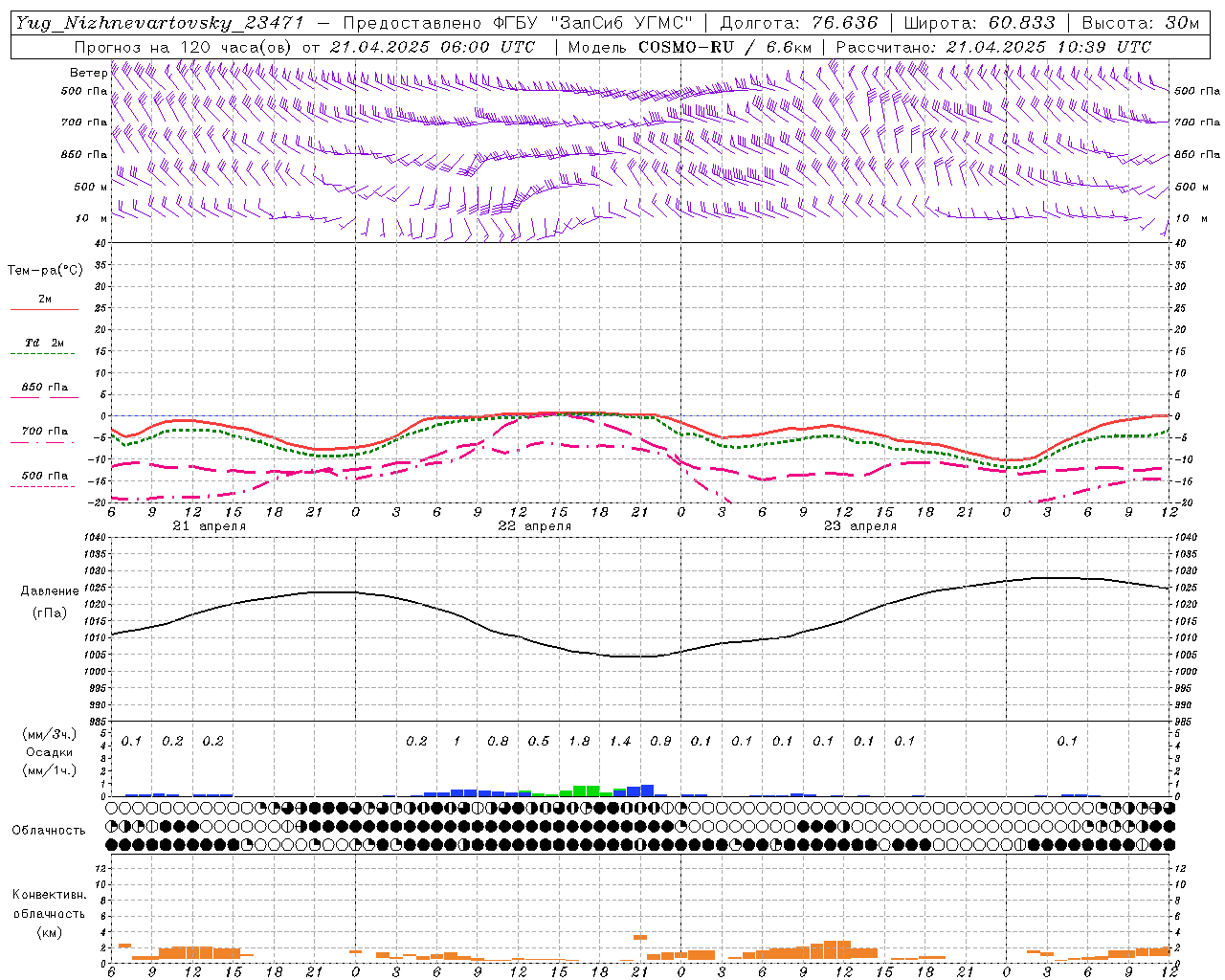Image resolution: width=1225 pixels, height=980 pixels.
Task: Click the longitude value Долгота: 76.636
Action: 799,23
